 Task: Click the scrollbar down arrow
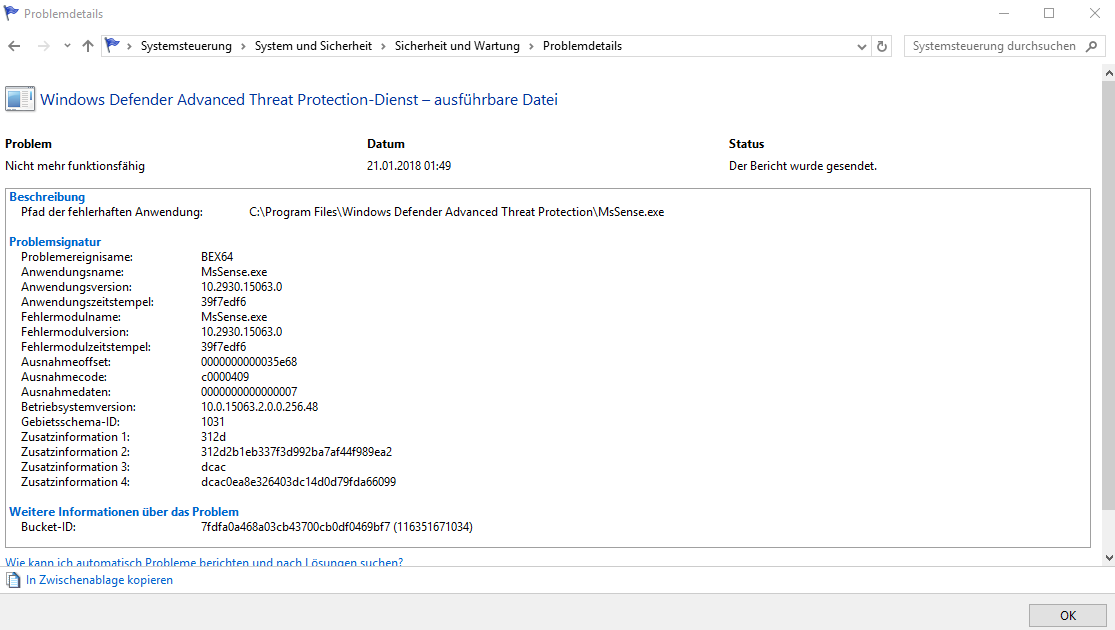point(1109,558)
